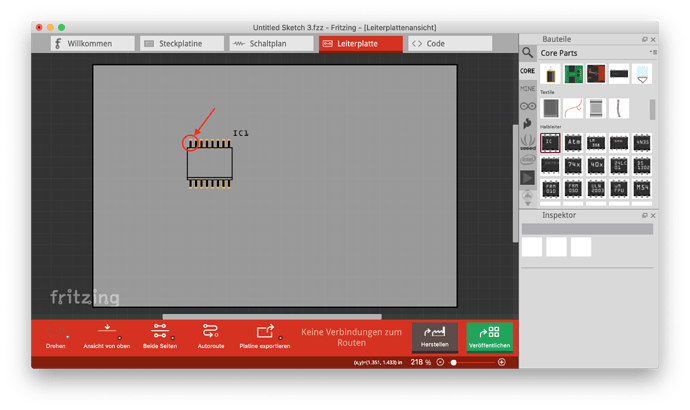Switch to the Leiterplatte tab
The image size is (690, 410).
[361, 44]
